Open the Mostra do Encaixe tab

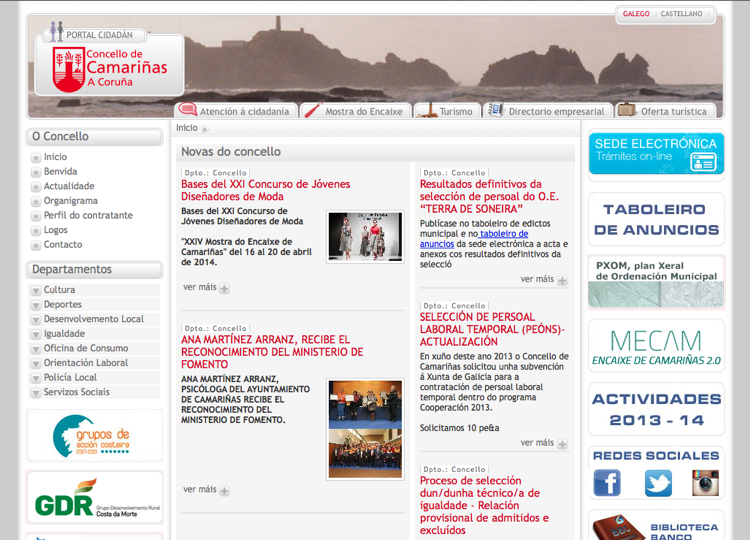coord(355,110)
